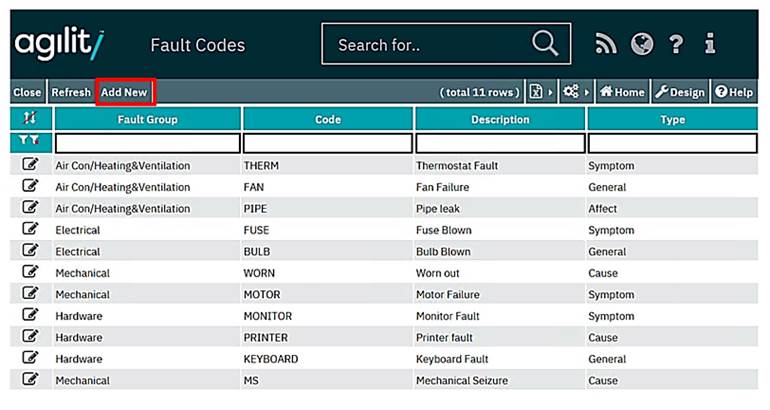Click the question mark help icon
The image size is (770, 410).
(676, 44)
